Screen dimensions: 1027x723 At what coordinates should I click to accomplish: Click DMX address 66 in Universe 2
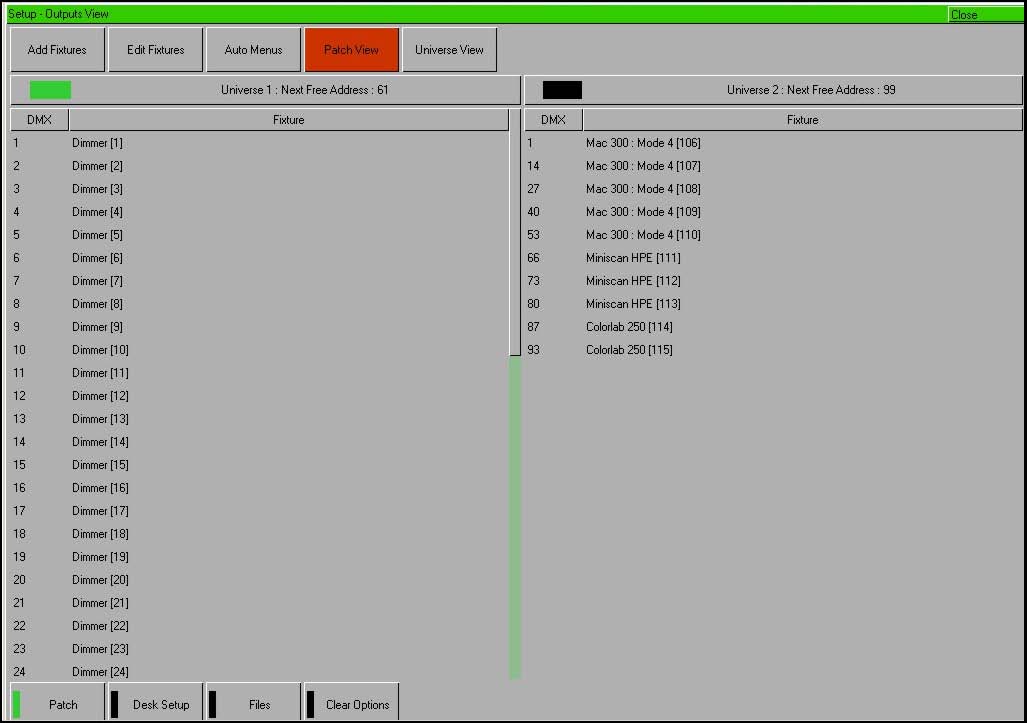(x=533, y=257)
